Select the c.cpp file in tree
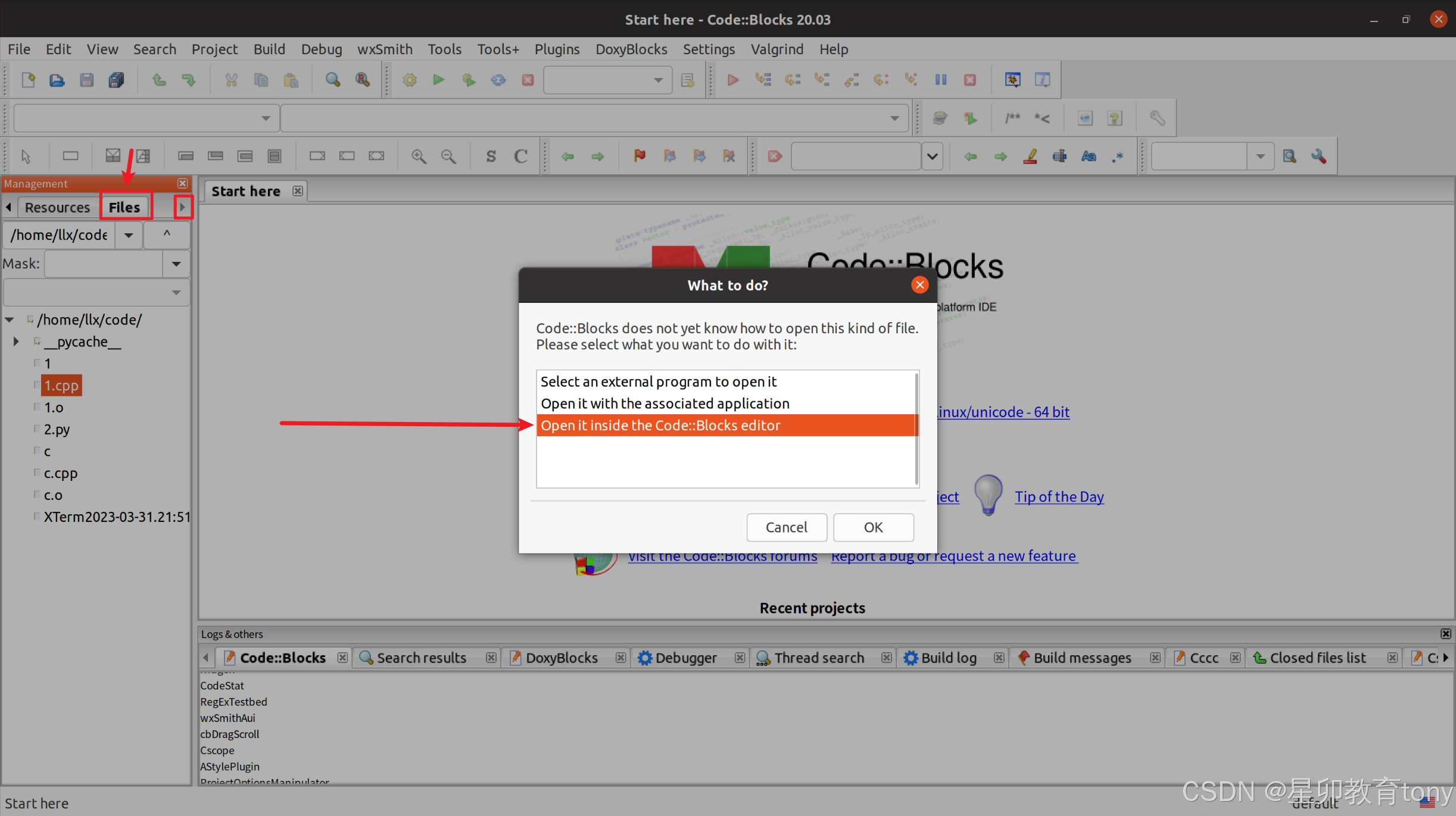Image resolution: width=1456 pixels, height=816 pixels. coord(61,473)
